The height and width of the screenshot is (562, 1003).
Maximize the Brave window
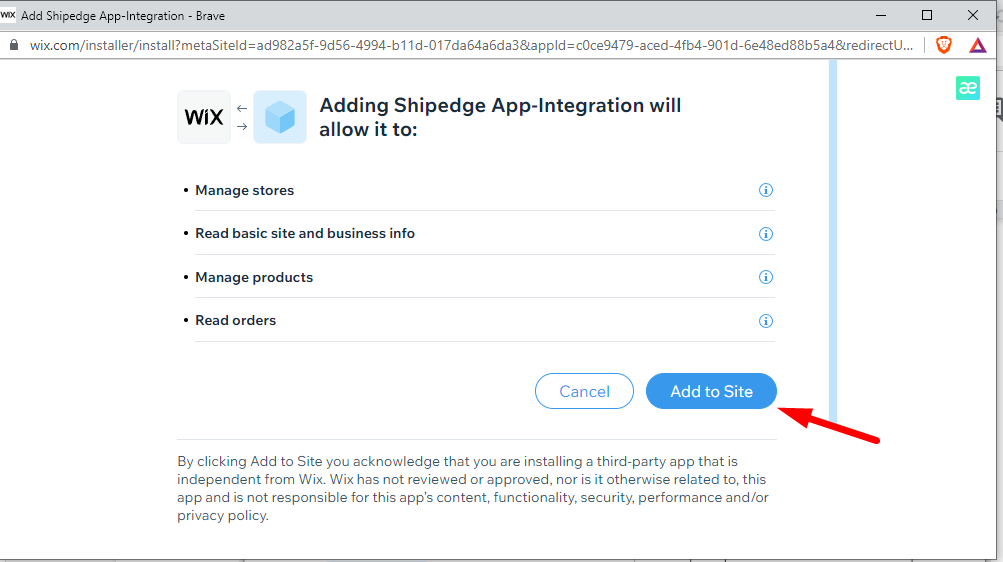927,15
